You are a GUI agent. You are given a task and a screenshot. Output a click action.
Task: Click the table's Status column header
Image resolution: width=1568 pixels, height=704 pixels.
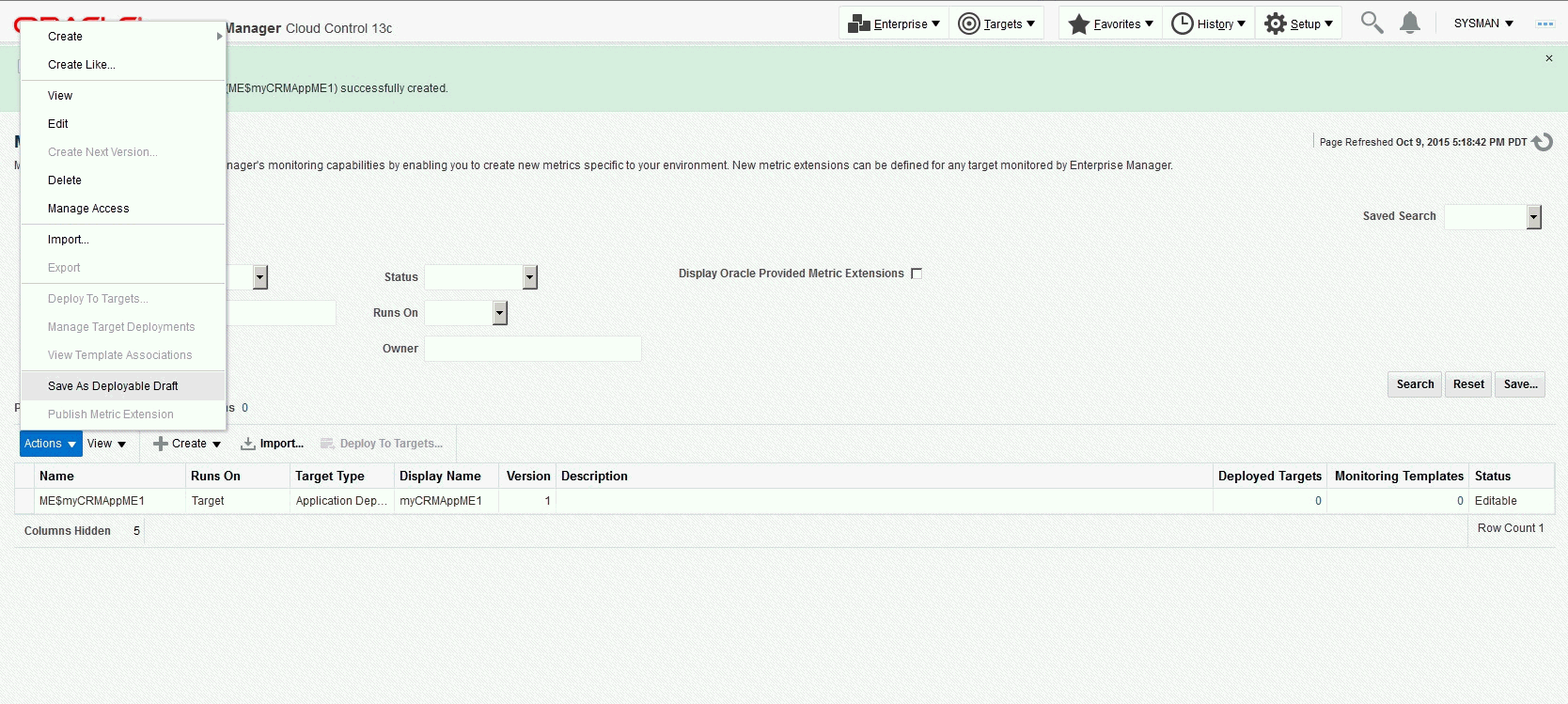point(1512,477)
